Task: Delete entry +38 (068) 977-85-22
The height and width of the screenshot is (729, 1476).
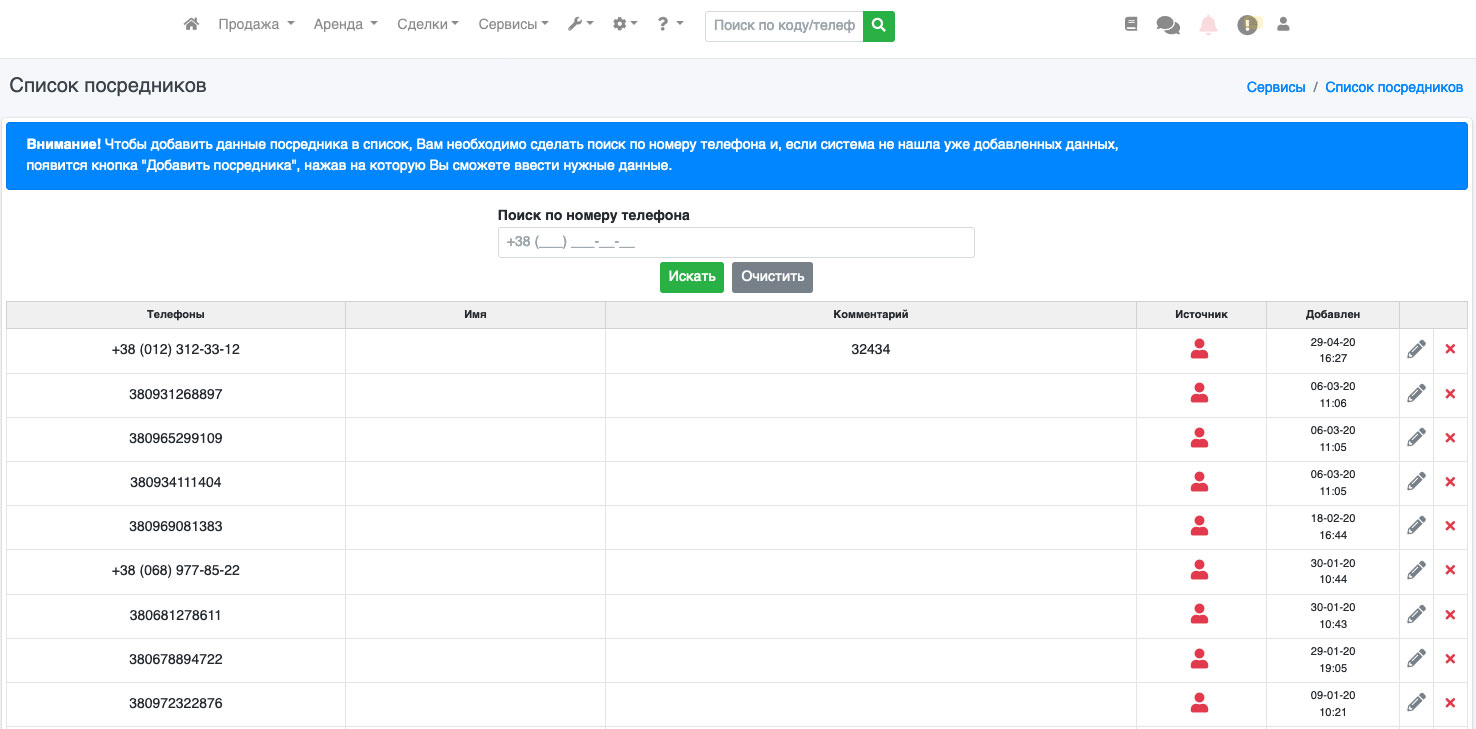Action: [x=1450, y=570]
